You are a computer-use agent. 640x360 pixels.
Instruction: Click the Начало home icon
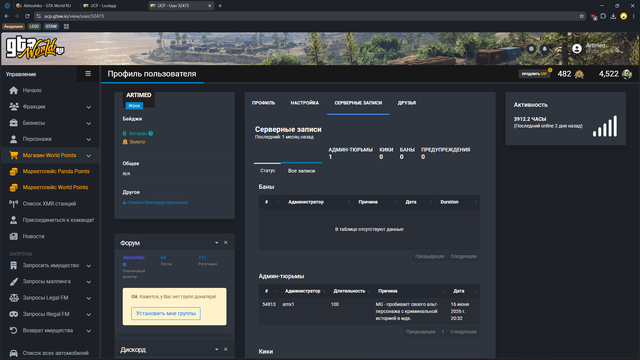[13, 90]
